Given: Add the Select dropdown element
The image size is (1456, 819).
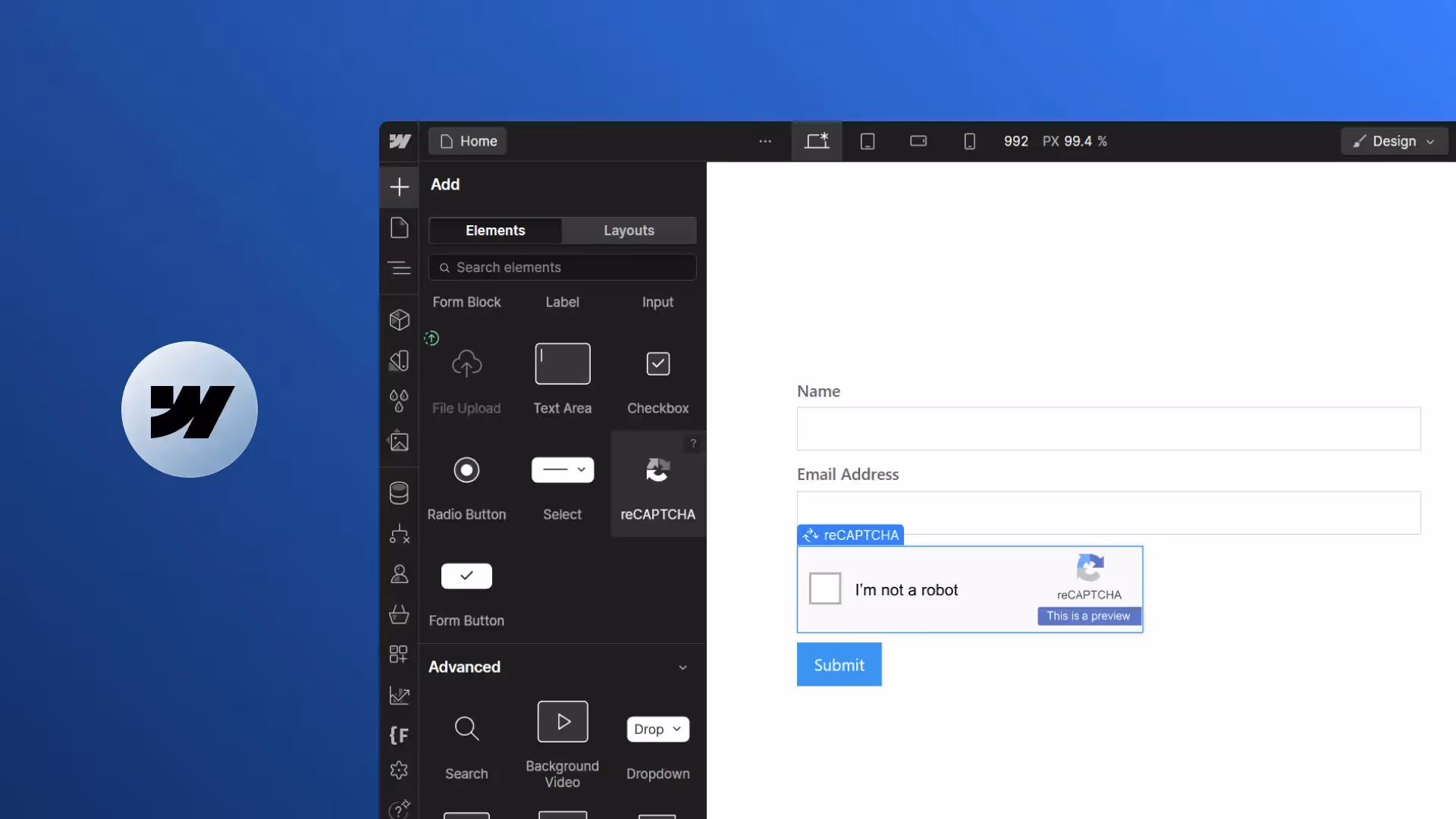Looking at the screenshot, I should [x=562, y=470].
